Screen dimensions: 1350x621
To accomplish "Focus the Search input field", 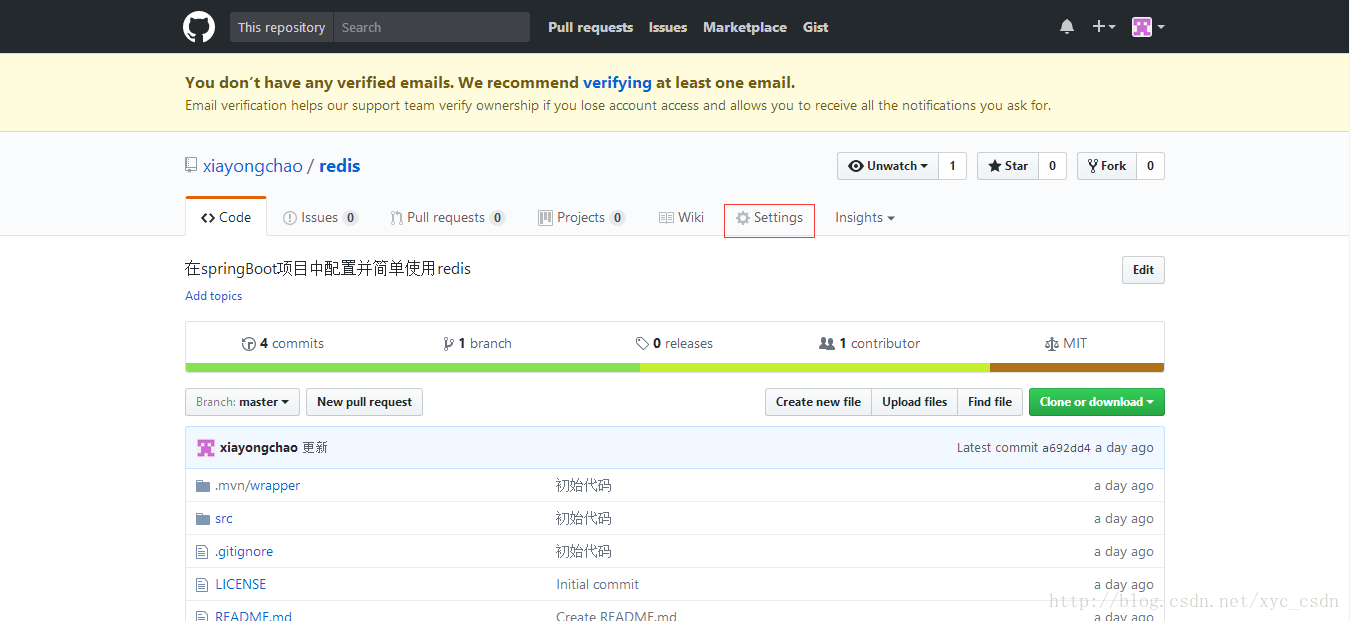I will coord(432,27).
